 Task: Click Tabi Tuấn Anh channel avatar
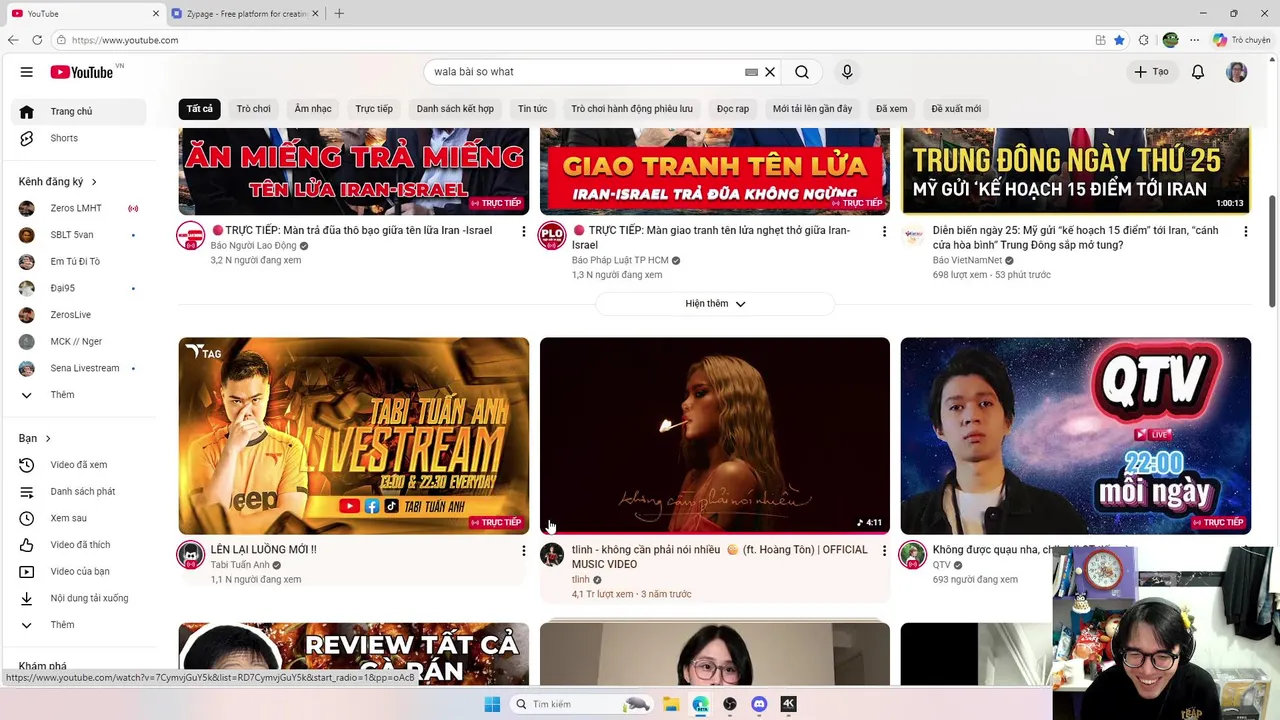coord(191,555)
